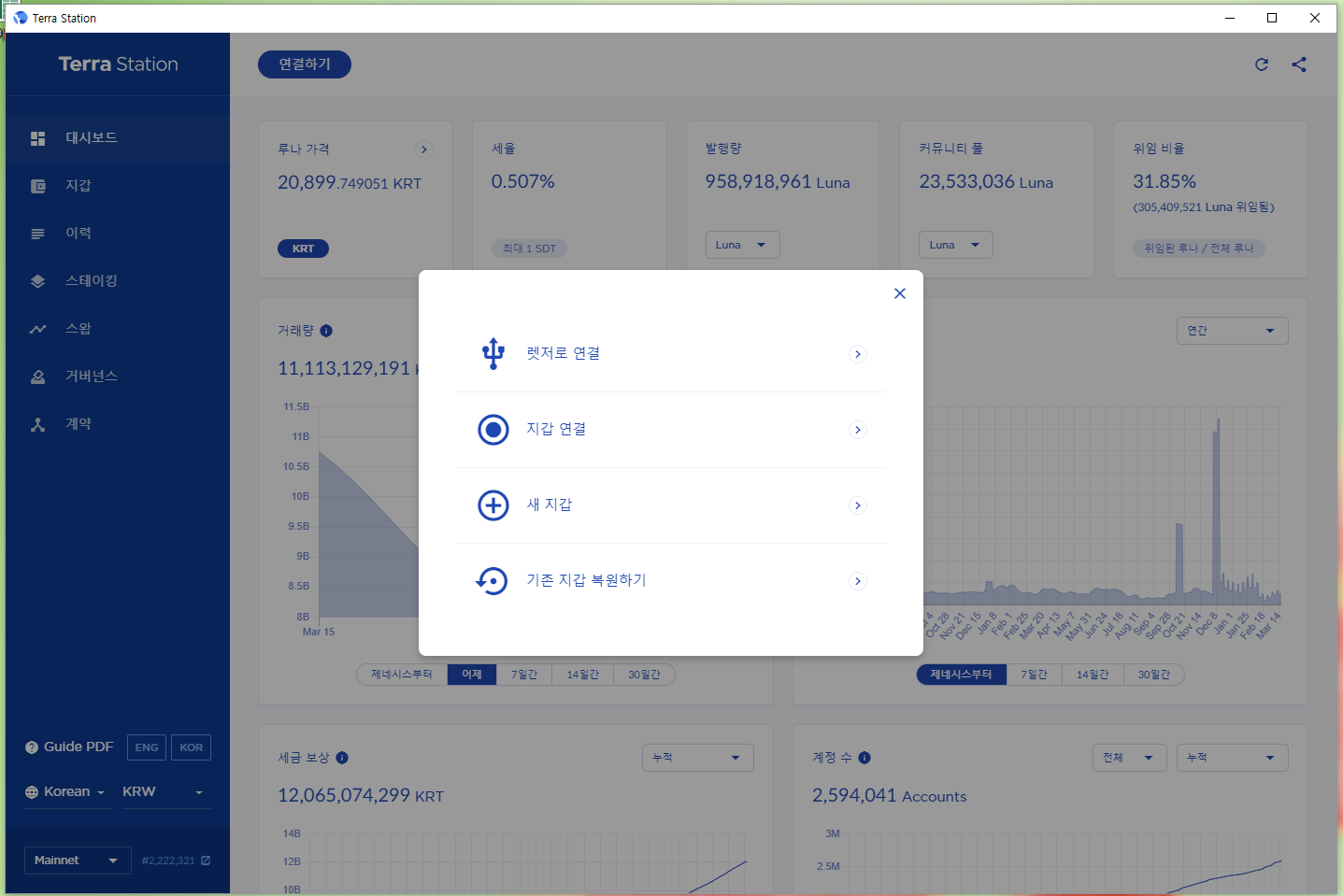Image resolution: width=1343 pixels, height=896 pixels.
Task: Click the chevron arrow on 새 지갑 row
Action: 858,505
